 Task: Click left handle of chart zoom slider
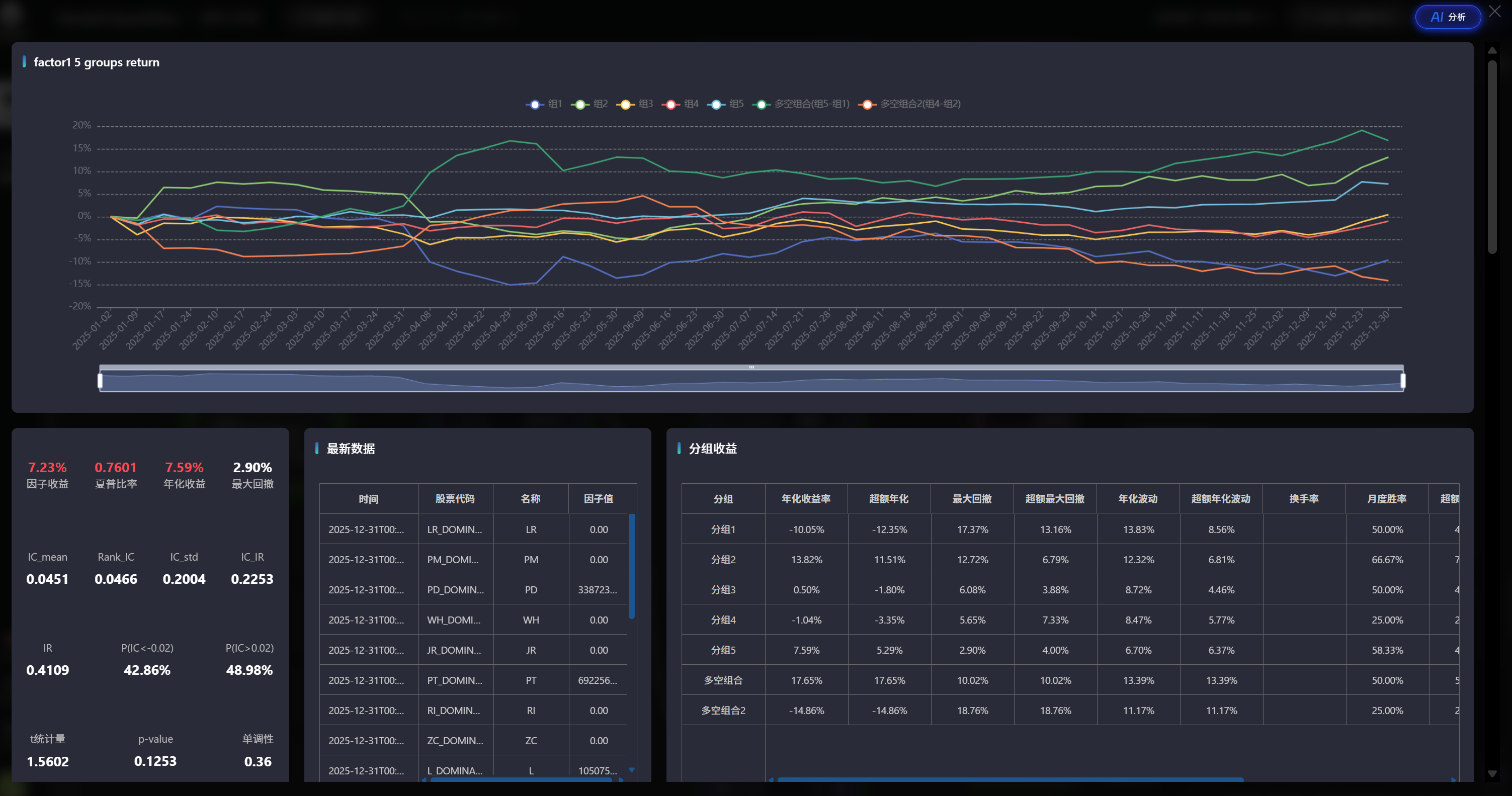[x=100, y=381]
